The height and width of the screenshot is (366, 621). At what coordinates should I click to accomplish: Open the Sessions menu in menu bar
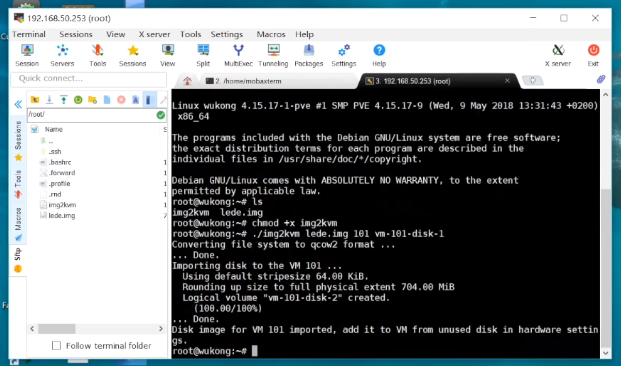click(x=76, y=34)
